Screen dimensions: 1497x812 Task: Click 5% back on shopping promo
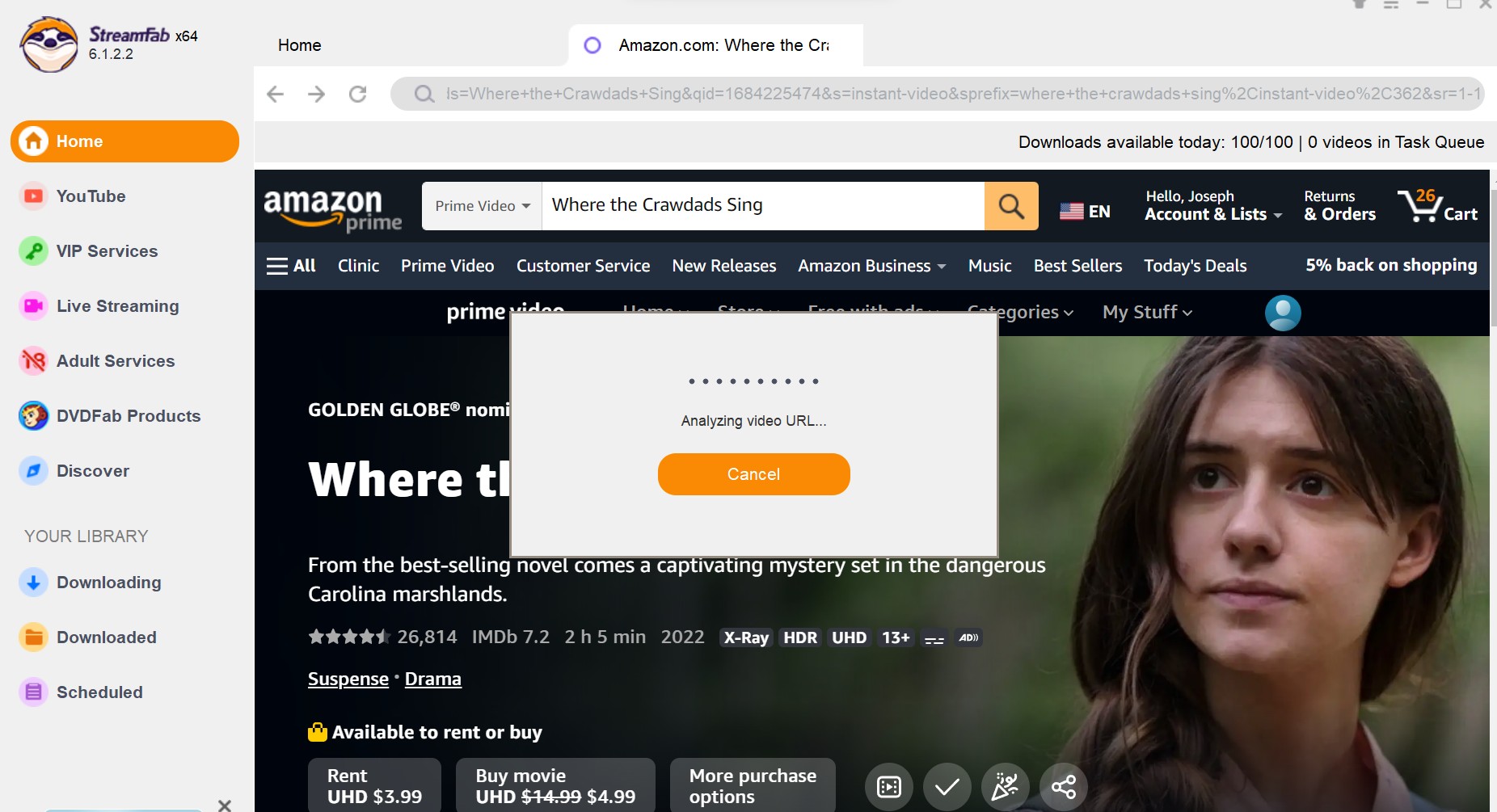pos(1391,266)
